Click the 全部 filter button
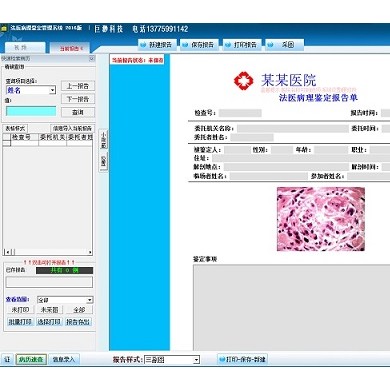This screenshot has height=390, width=390. (79, 310)
